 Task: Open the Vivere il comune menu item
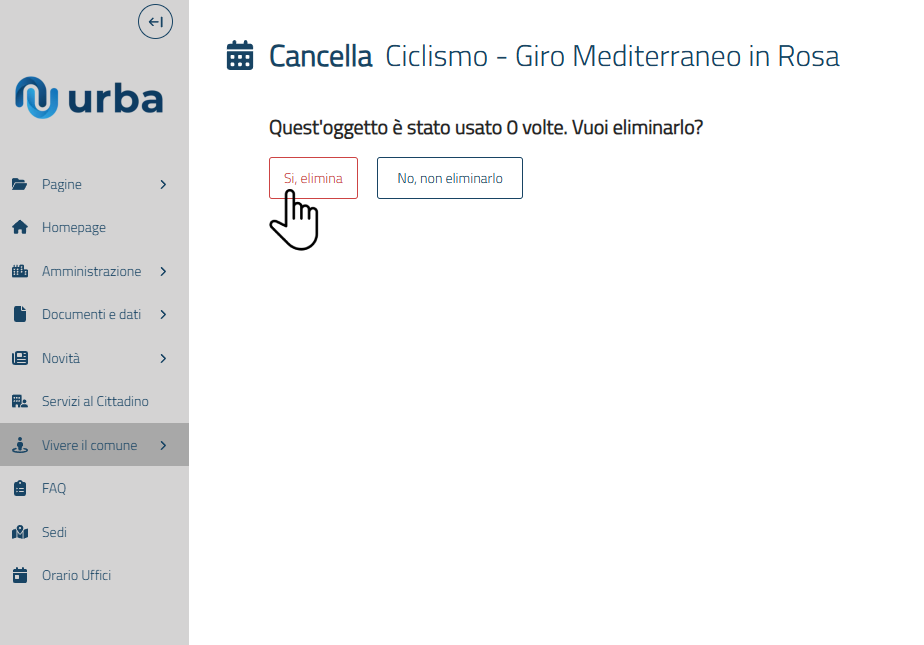(x=89, y=445)
